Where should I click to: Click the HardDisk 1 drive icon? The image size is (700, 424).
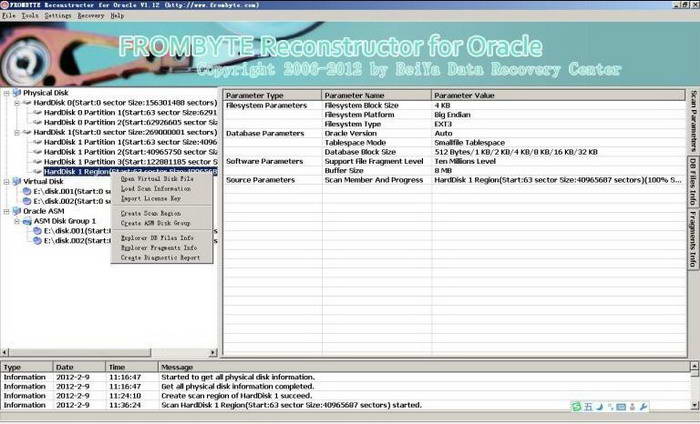click(27, 132)
